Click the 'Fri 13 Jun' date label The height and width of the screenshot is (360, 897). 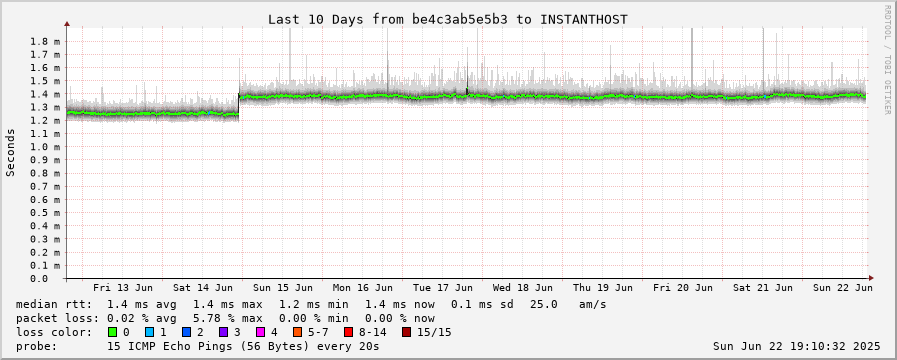(123, 287)
